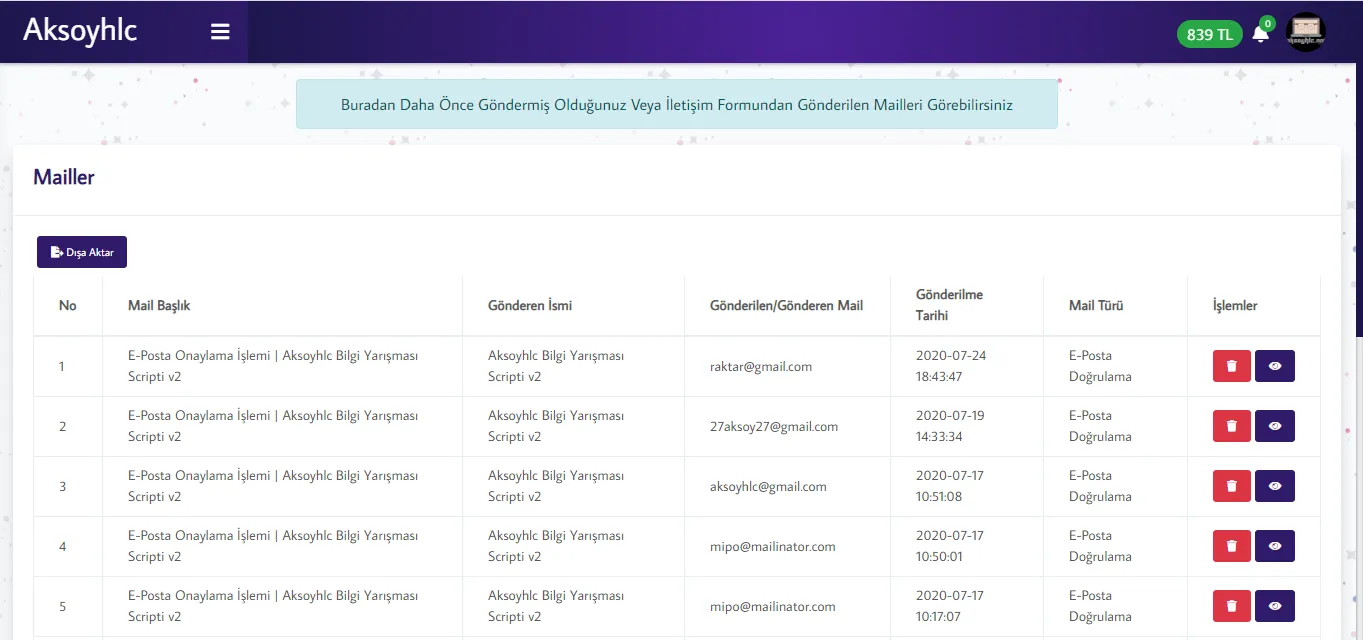Delete the mail to raktar@gmail.com

1231,366
